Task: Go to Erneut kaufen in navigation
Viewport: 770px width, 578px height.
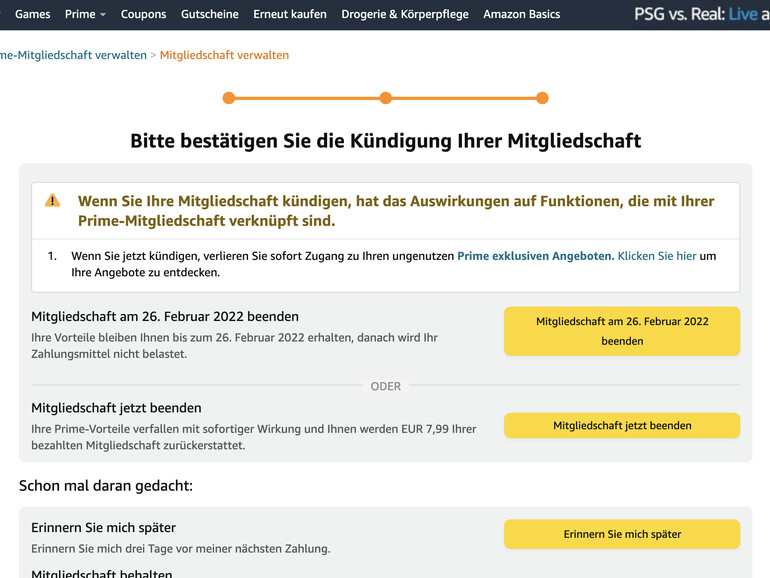Action: pos(290,14)
